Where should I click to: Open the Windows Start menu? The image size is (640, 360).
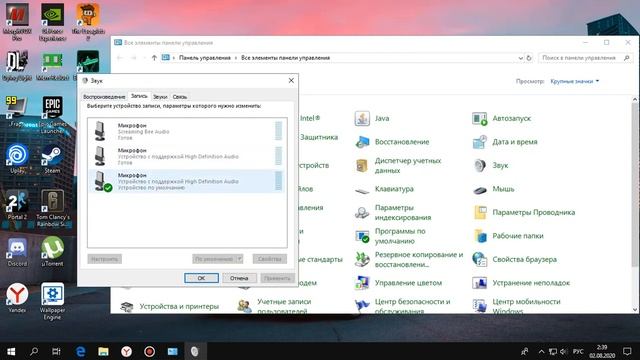click(x=11, y=351)
